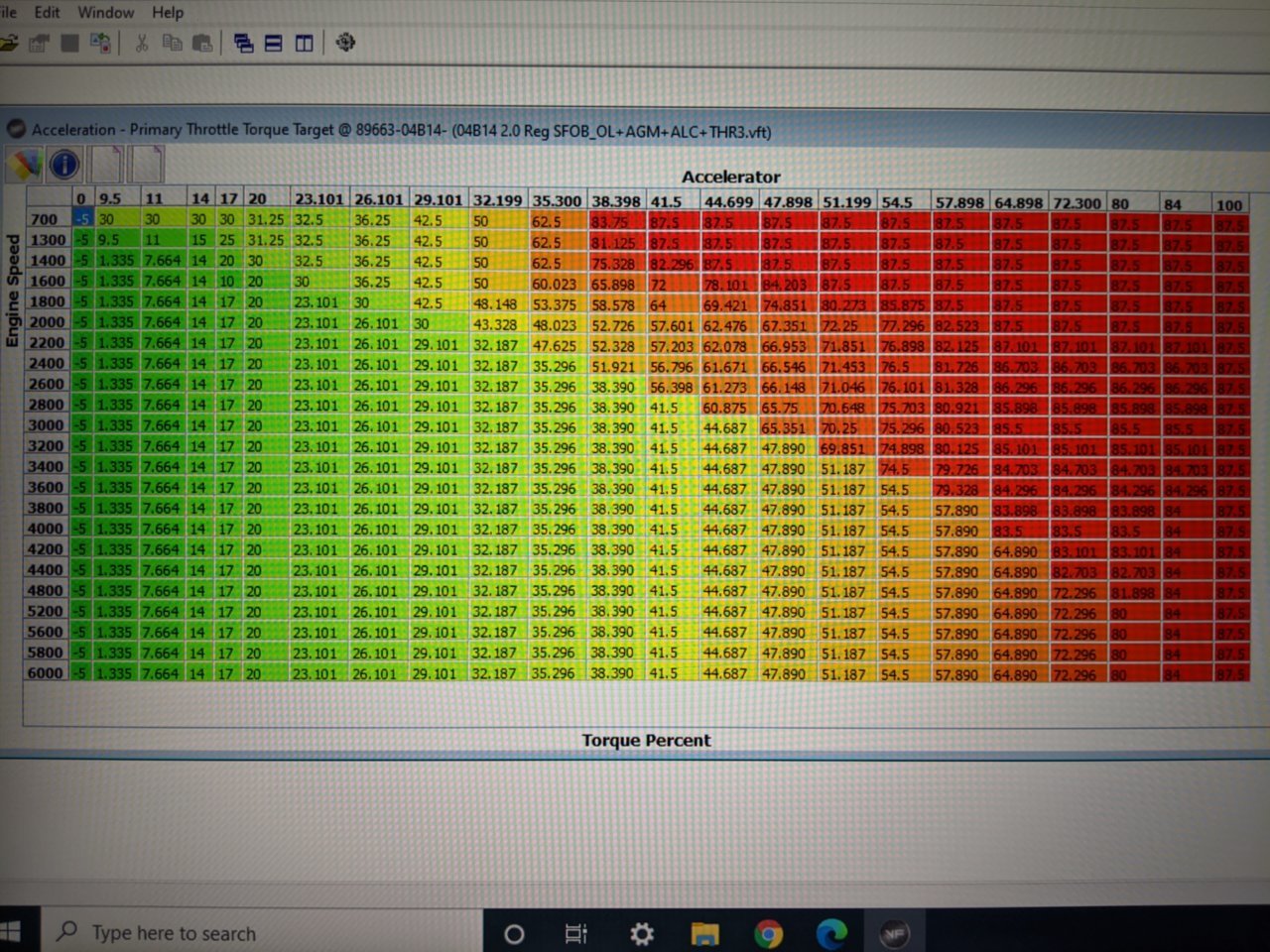Open Microsoft Edge from the taskbar

(x=831, y=933)
